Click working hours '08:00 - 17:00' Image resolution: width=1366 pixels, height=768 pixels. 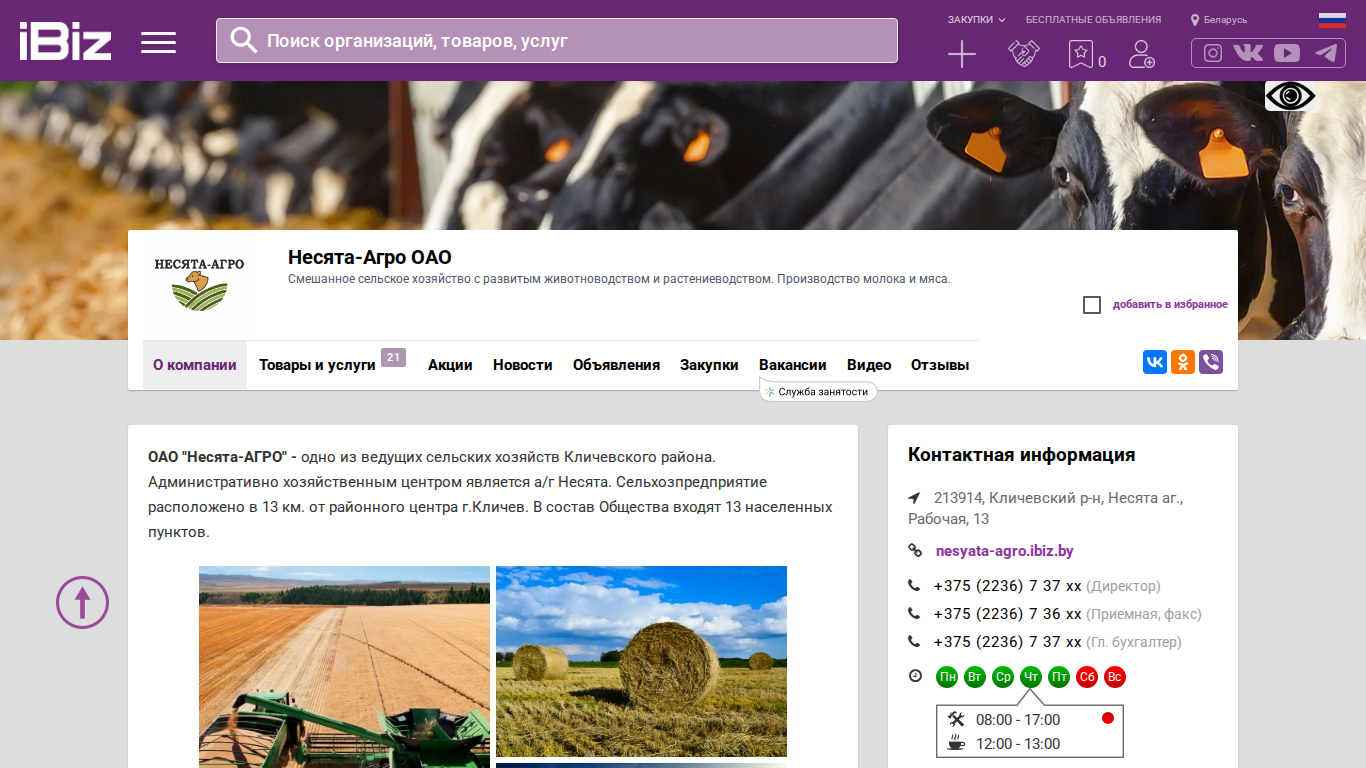coord(1018,720)
